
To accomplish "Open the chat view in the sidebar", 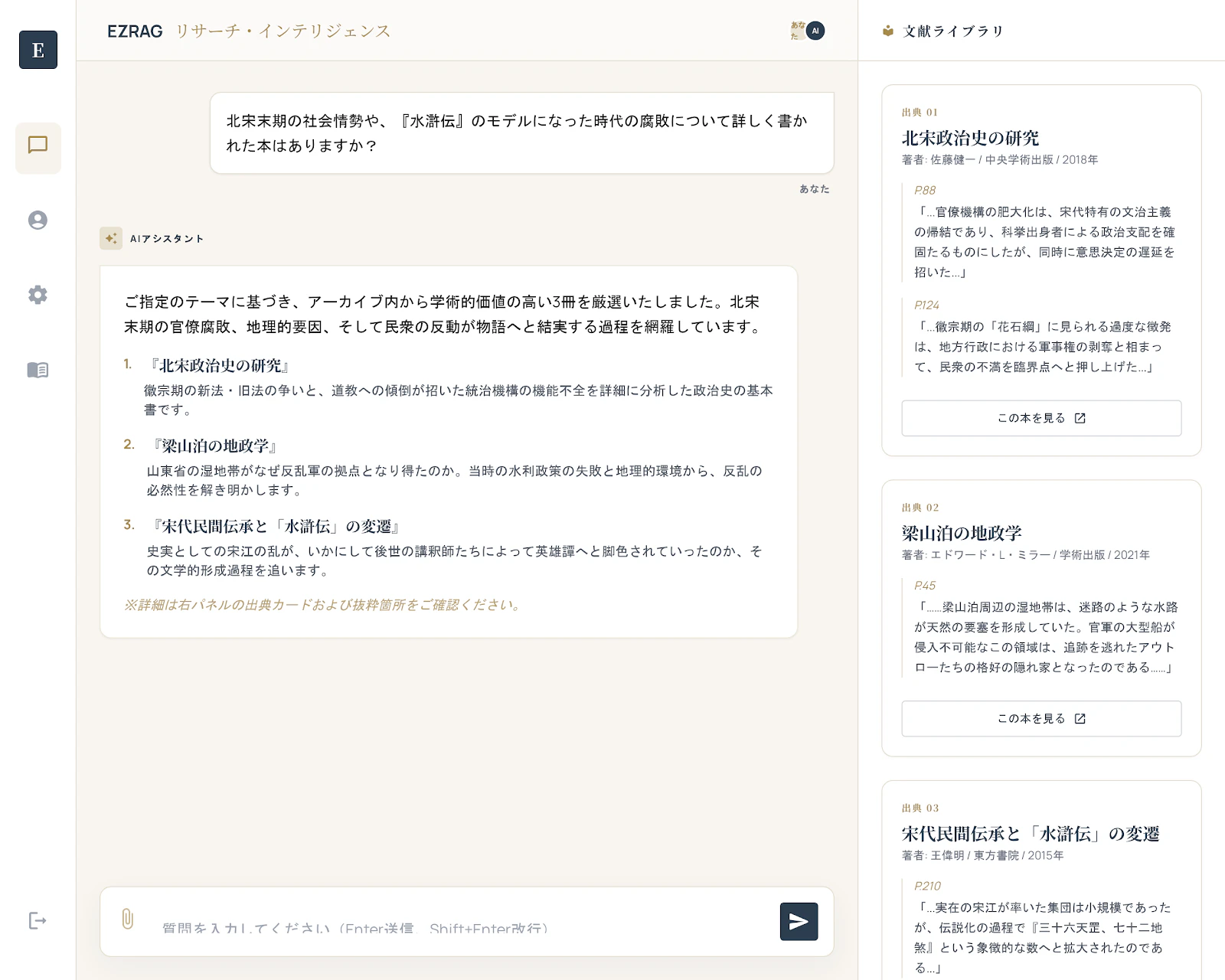I will (x=38, y=148).
